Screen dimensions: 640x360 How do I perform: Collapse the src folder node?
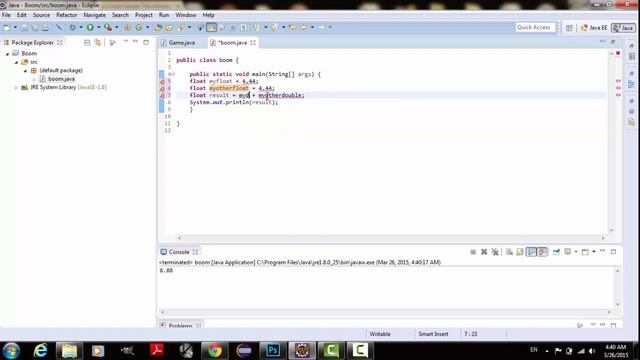[16, 62]
